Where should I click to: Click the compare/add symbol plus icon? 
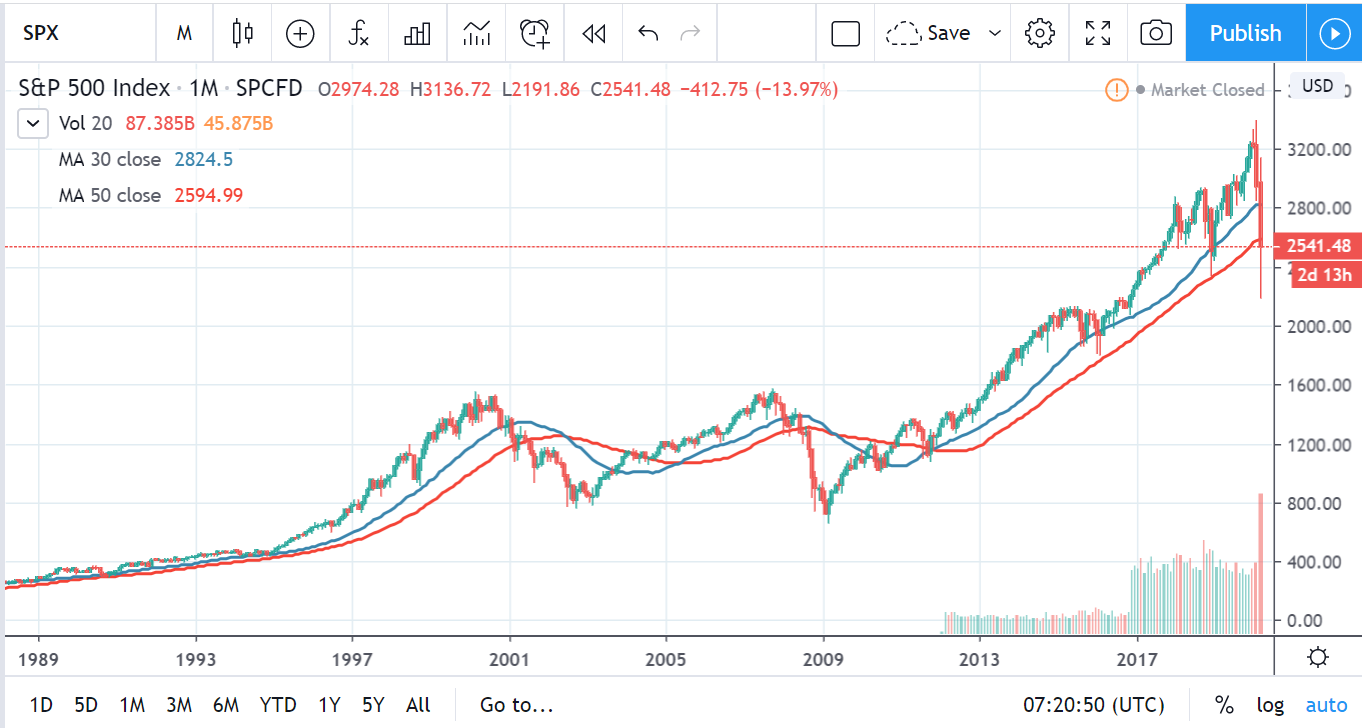(x=300, y=33)
